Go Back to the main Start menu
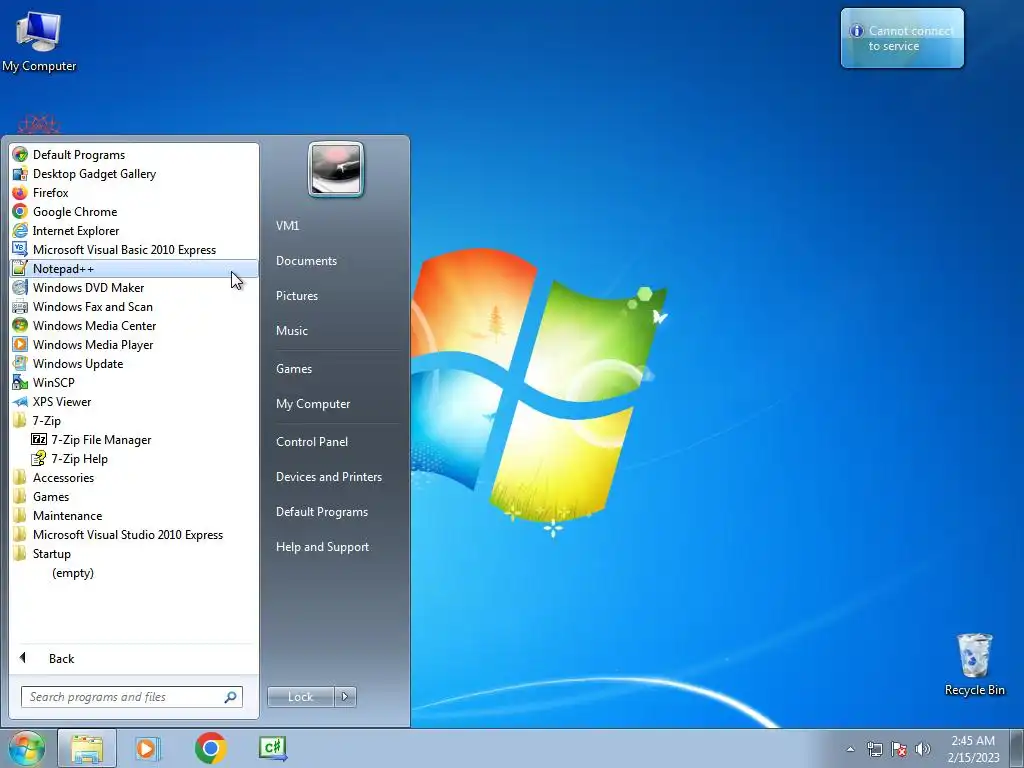Screen dimensions: 1024x768 134,658
